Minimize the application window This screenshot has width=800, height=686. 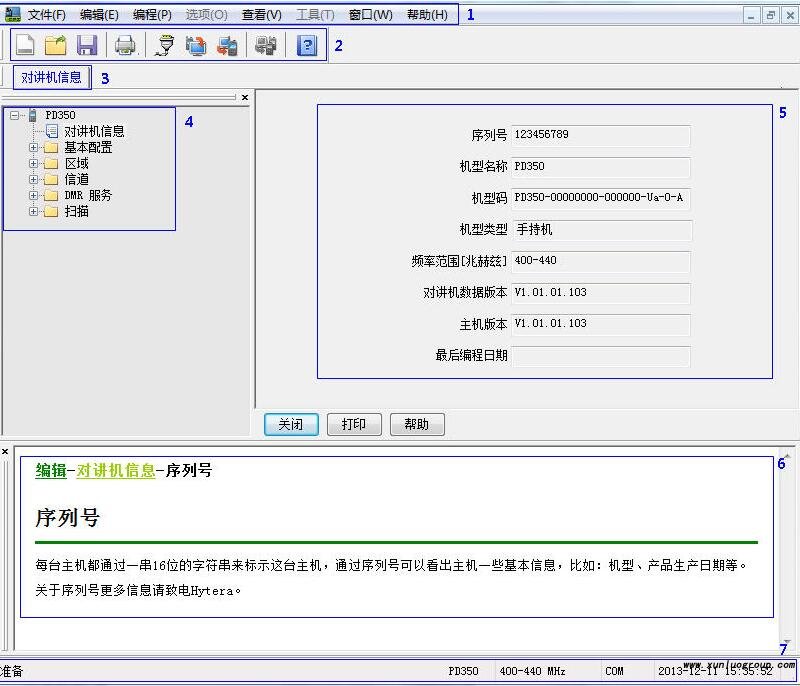pyautogui.click(x=751, y=15)
